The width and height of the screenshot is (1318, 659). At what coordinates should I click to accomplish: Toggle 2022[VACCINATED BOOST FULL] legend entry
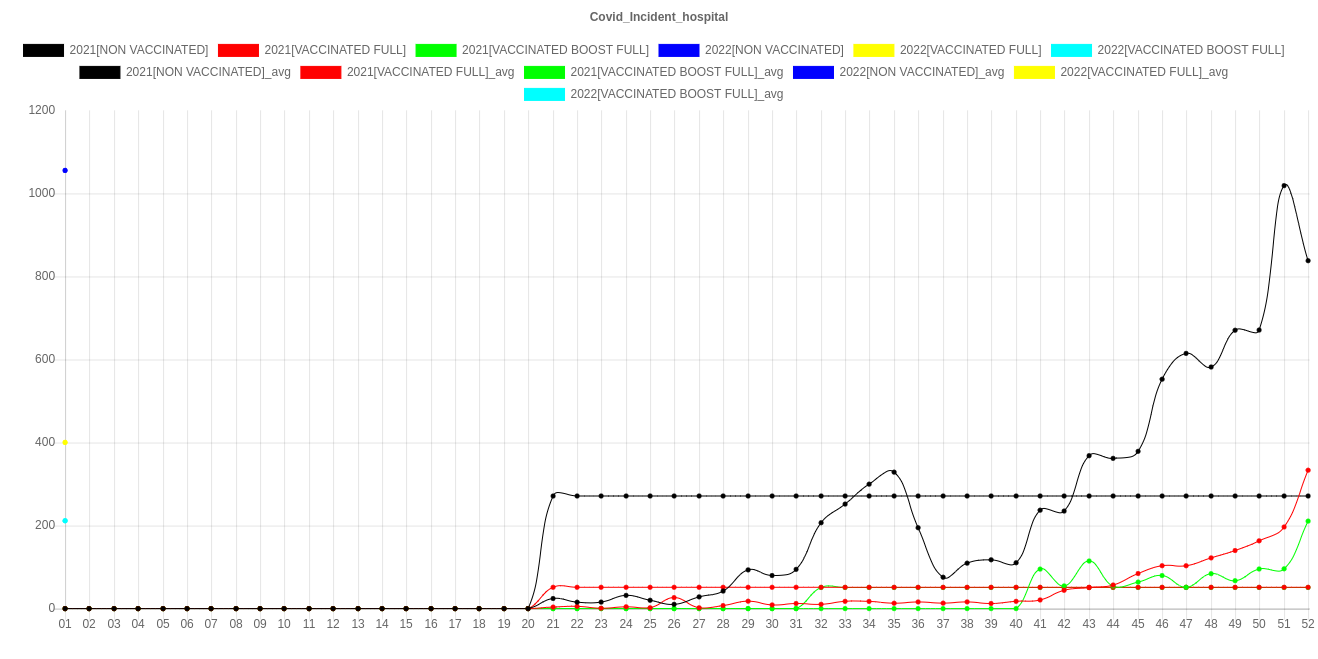coord(1190,50)
